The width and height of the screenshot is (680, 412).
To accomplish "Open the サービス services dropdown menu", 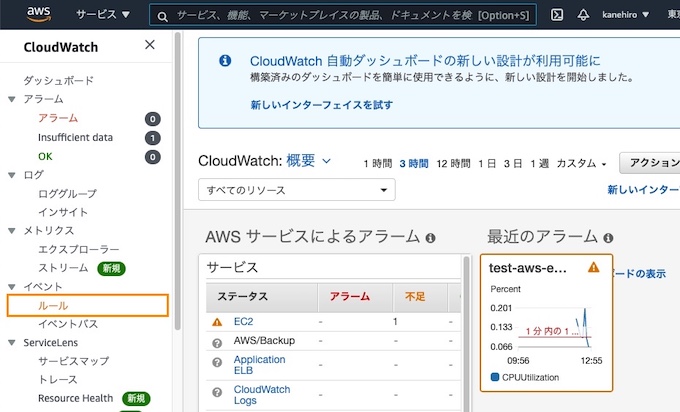I will pos(103,15).
